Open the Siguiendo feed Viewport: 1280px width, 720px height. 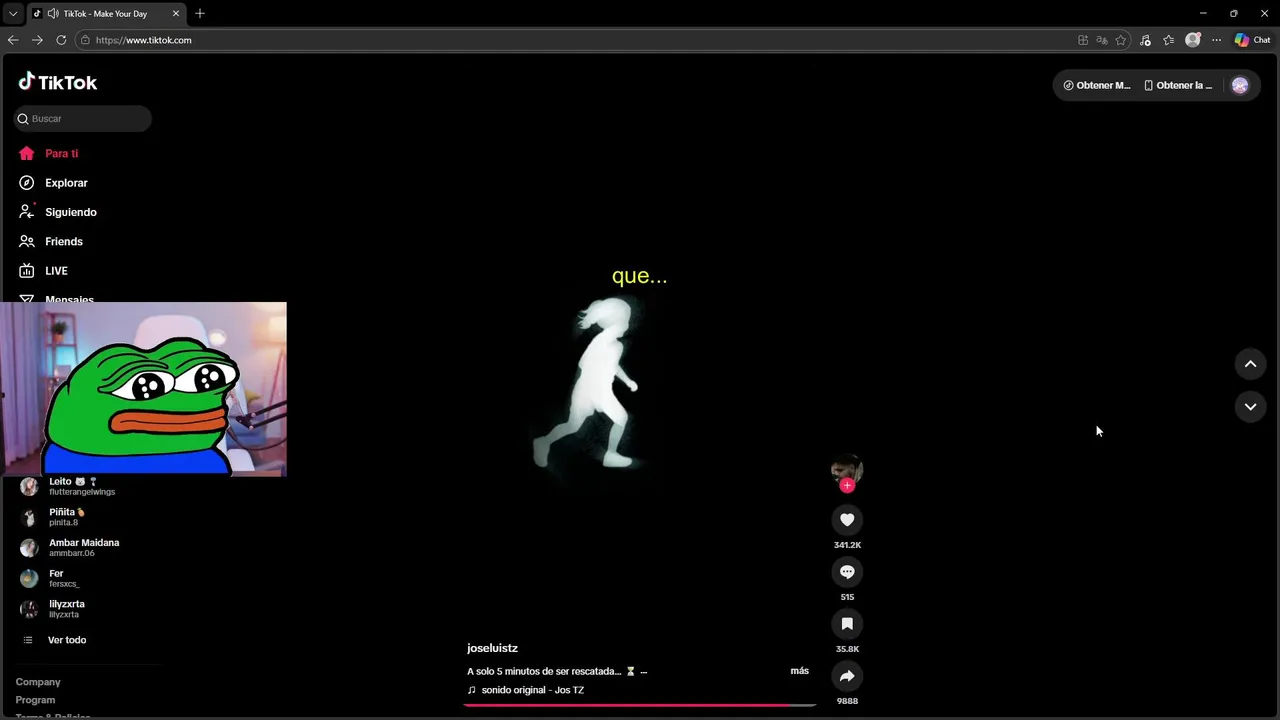57,212
